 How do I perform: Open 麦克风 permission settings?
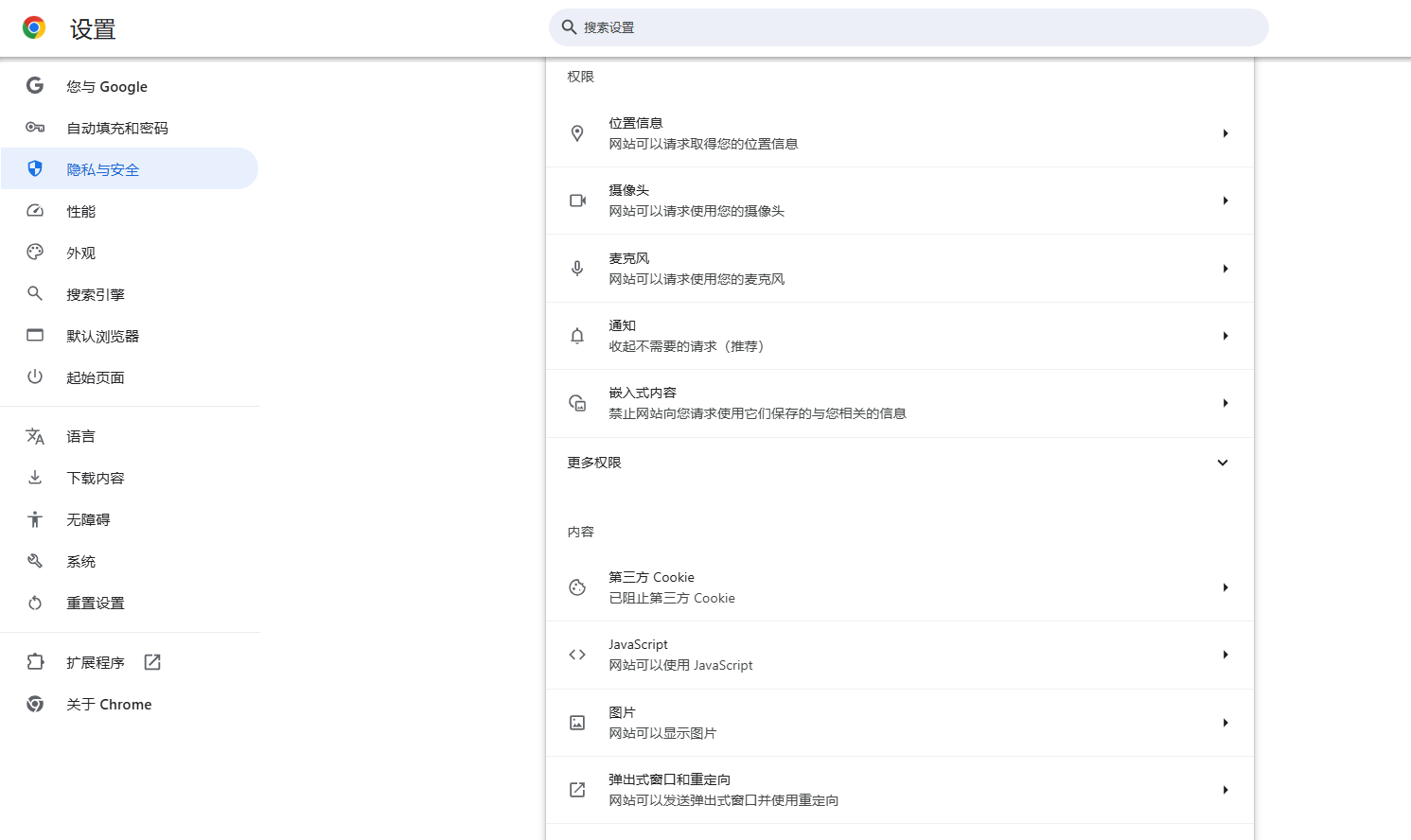click(x=900, y=269)
